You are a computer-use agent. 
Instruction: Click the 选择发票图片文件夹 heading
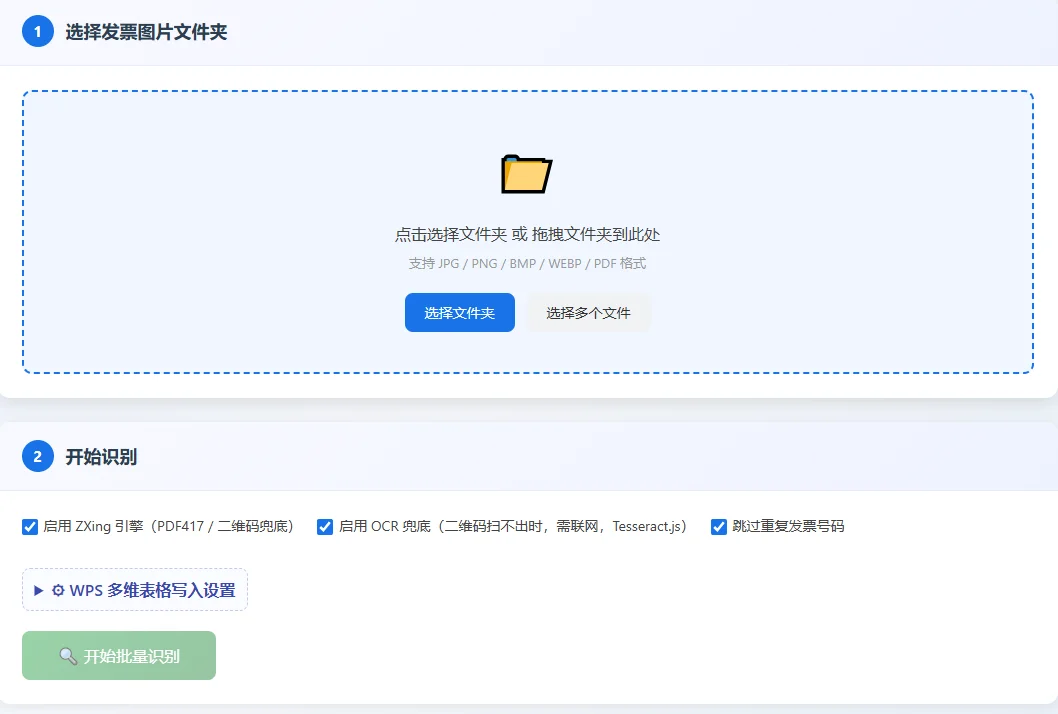146,32
